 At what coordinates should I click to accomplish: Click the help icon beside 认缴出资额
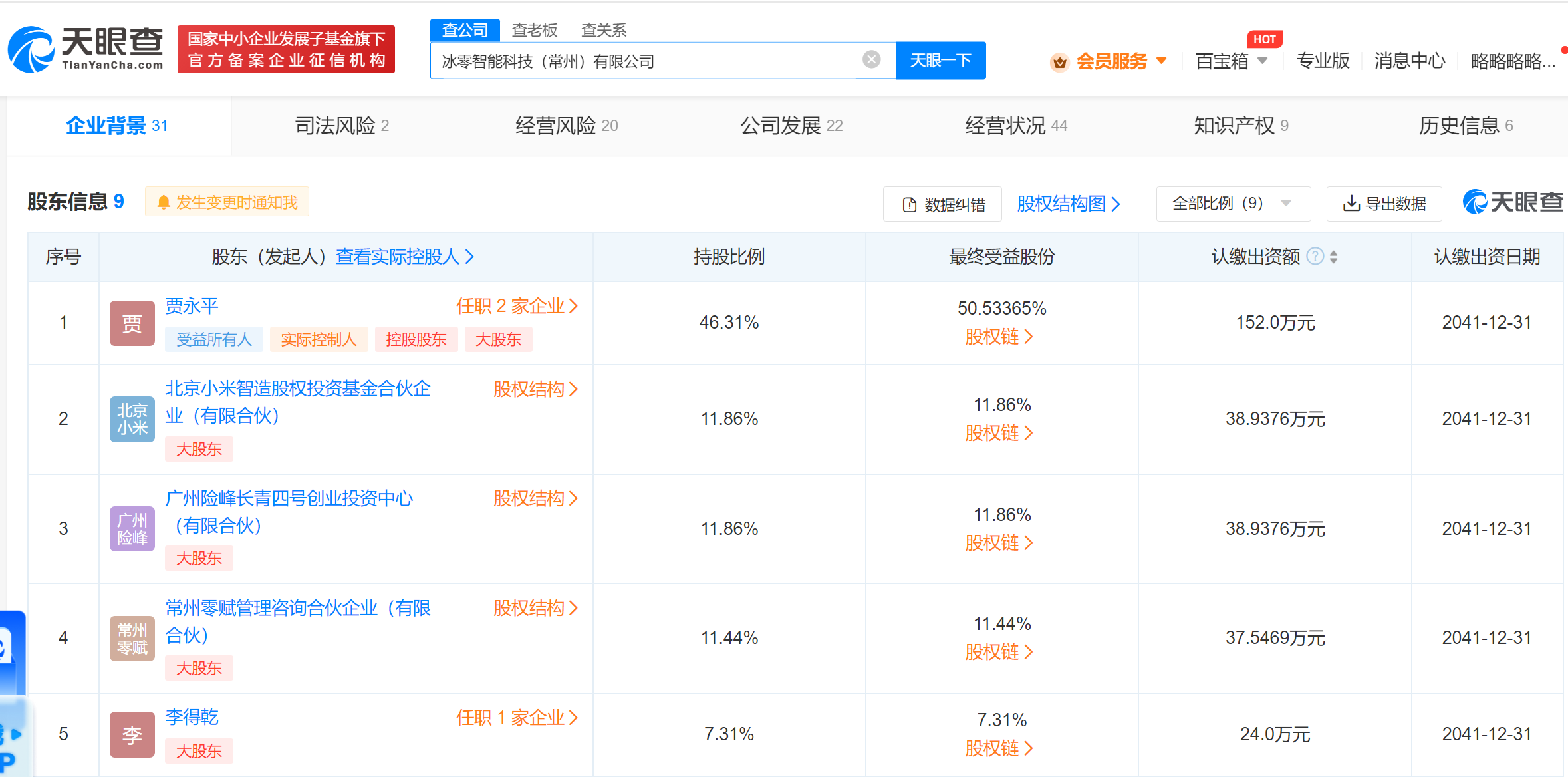click(x=1315, y=256)
